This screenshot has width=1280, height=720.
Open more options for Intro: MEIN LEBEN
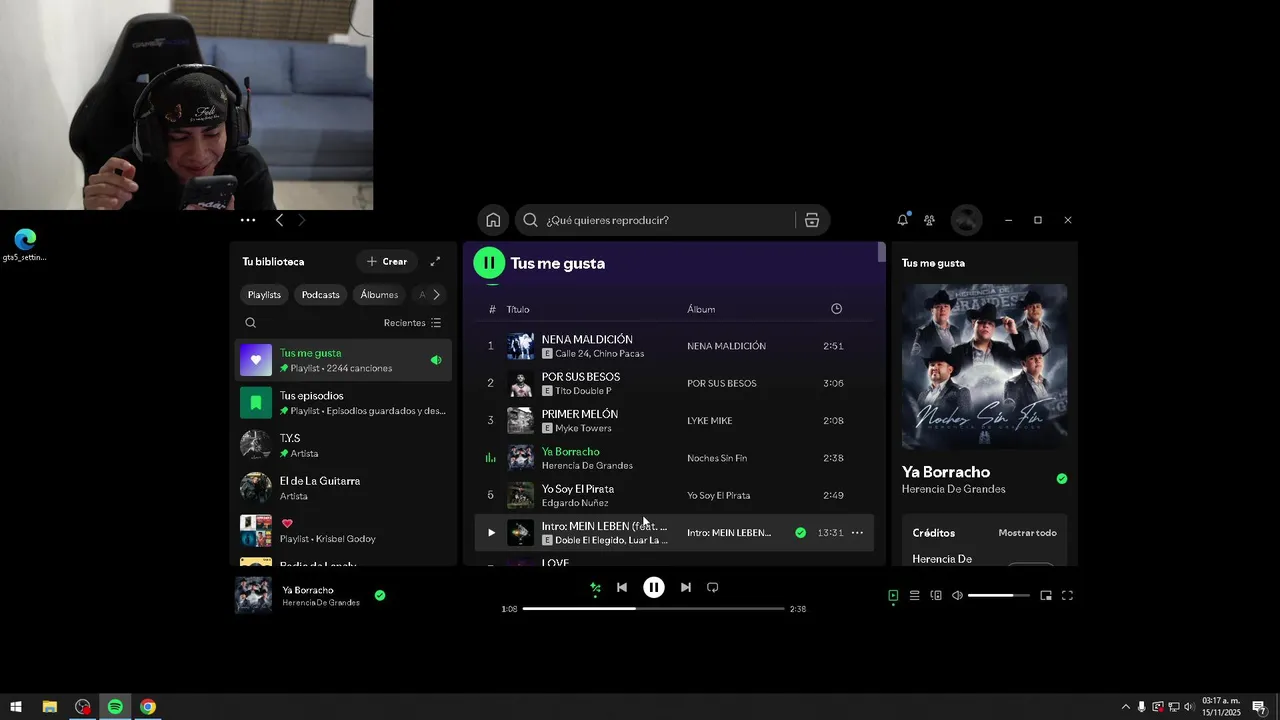click(857, 533)
